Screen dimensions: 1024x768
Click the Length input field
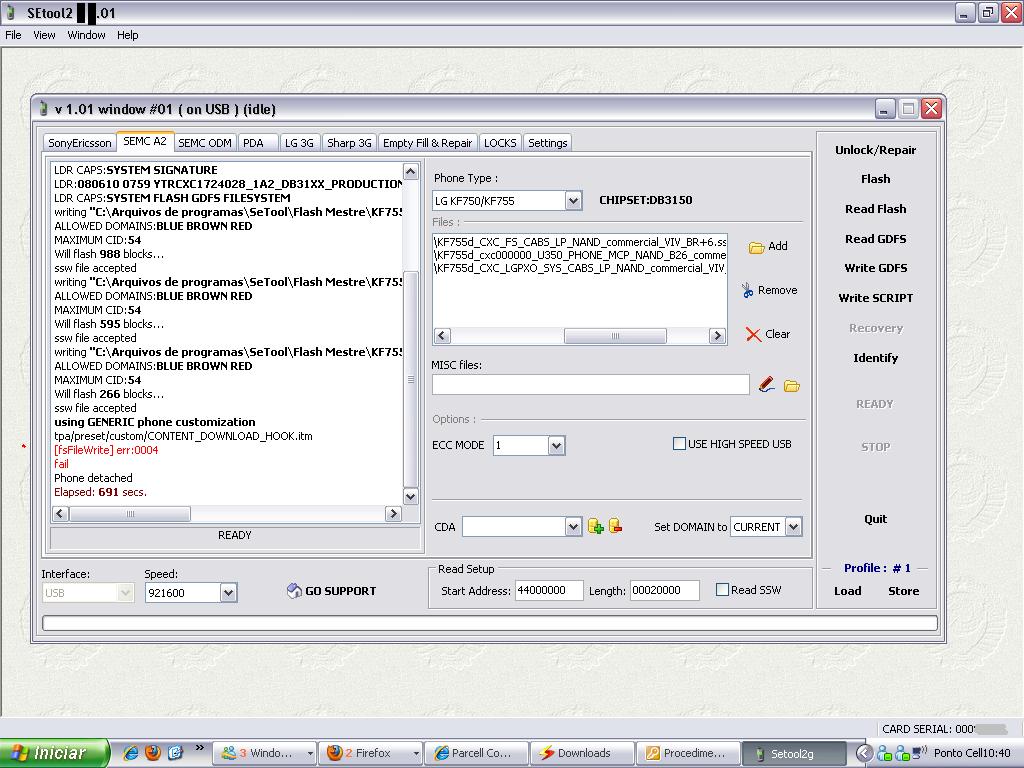(x=664, y=590)
